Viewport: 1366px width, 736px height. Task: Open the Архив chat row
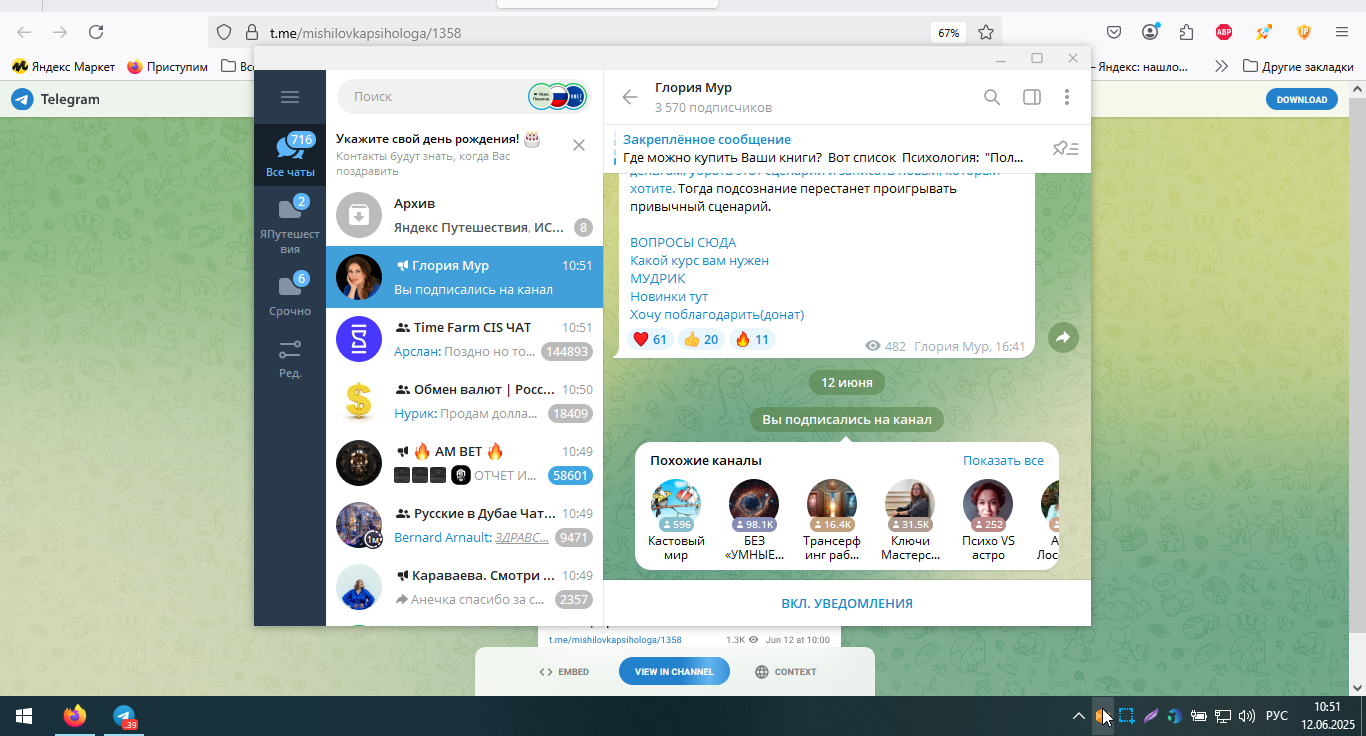click(x=465, y=215)
